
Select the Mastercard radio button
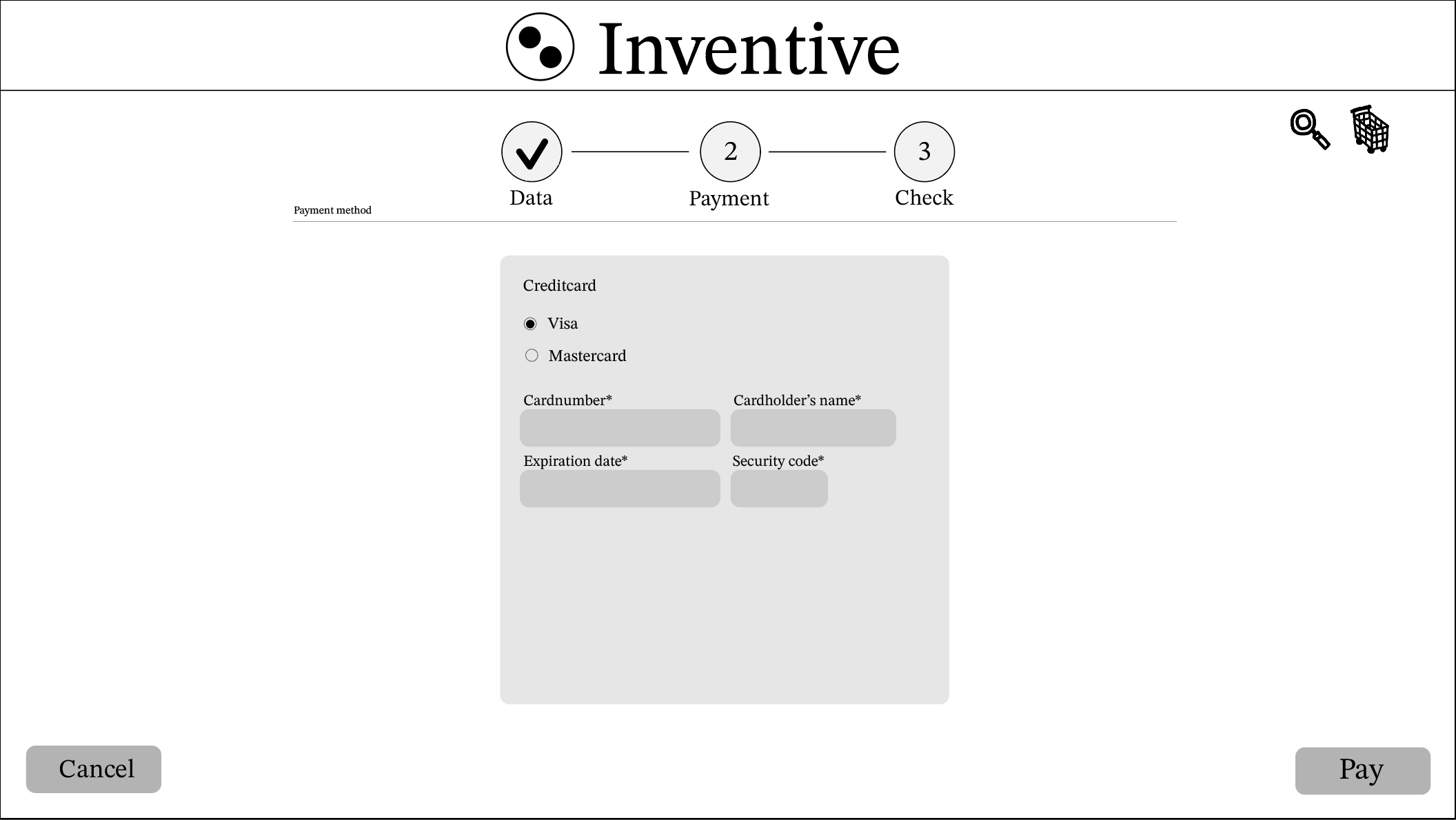coord(532,356)
